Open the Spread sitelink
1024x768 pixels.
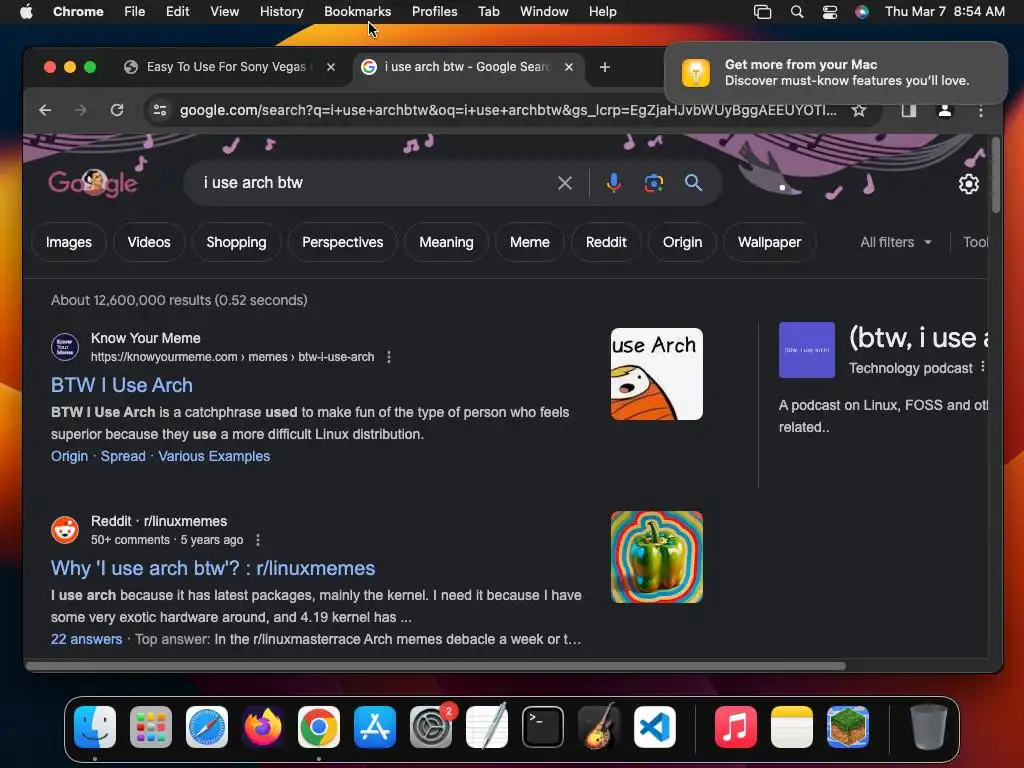click(123, 456)
